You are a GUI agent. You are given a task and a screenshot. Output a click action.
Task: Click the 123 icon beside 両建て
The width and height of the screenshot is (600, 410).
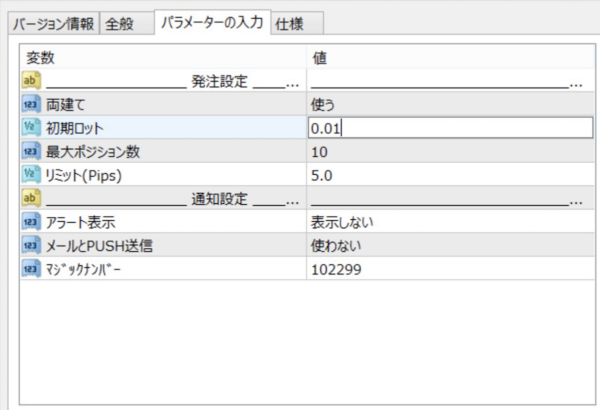coord(31,104)
